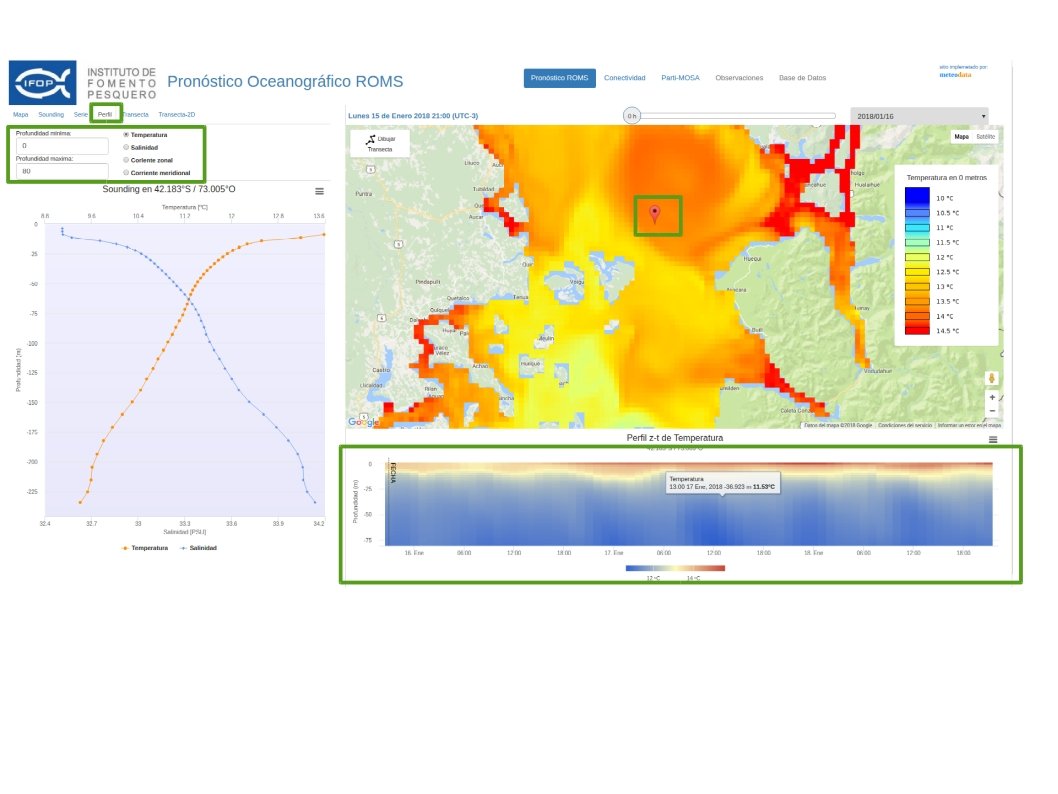Viewport: 1058px width, 794px height.
Task: Choose the Corriente zonal radio button
Action: 126,160
